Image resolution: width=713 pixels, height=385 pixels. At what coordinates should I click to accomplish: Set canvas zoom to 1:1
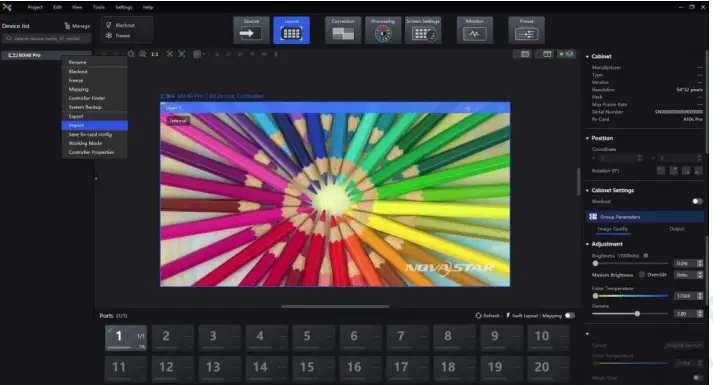(x=155, y=54)
